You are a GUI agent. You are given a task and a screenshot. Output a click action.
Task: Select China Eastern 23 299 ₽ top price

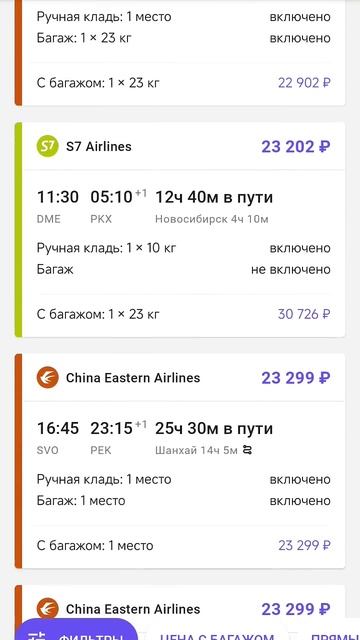[x=296, y=378]
